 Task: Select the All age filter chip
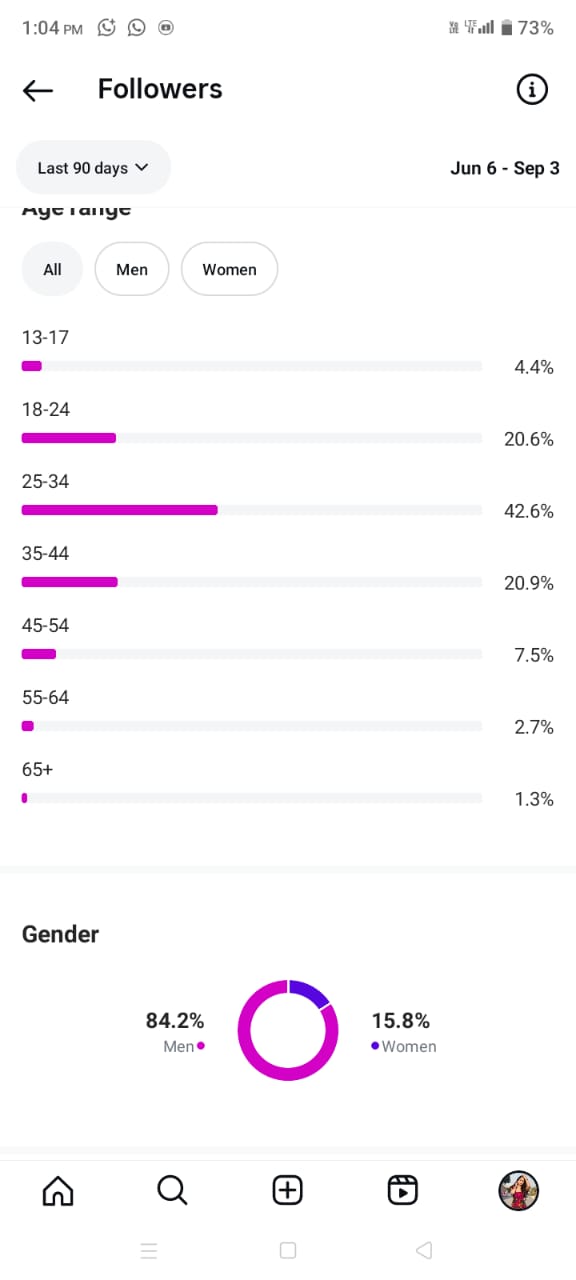point(52,269)
